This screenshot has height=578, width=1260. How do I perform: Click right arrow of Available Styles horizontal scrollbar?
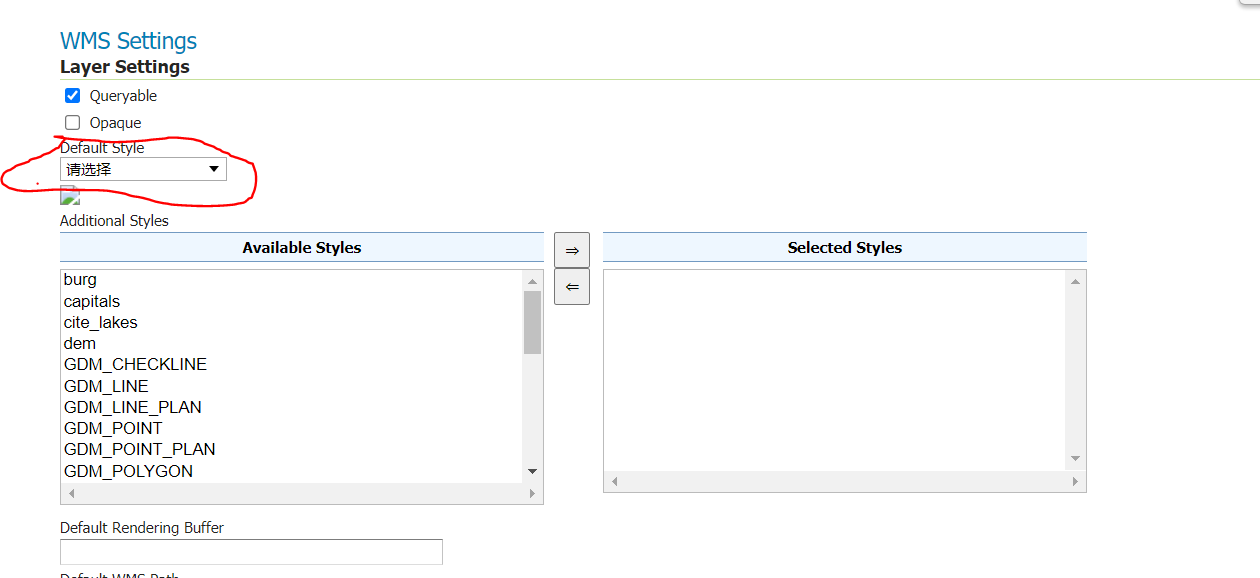click(x=532, y=494)
